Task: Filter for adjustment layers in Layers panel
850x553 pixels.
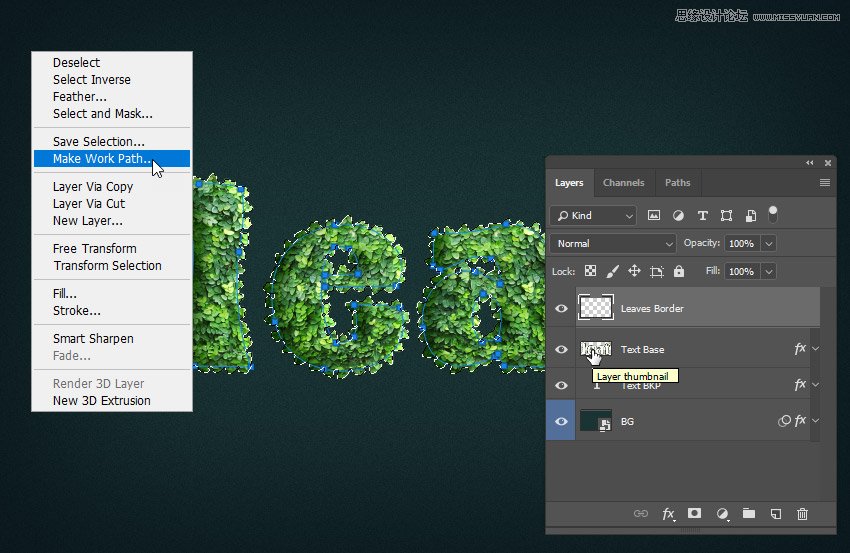Action: 678,215
